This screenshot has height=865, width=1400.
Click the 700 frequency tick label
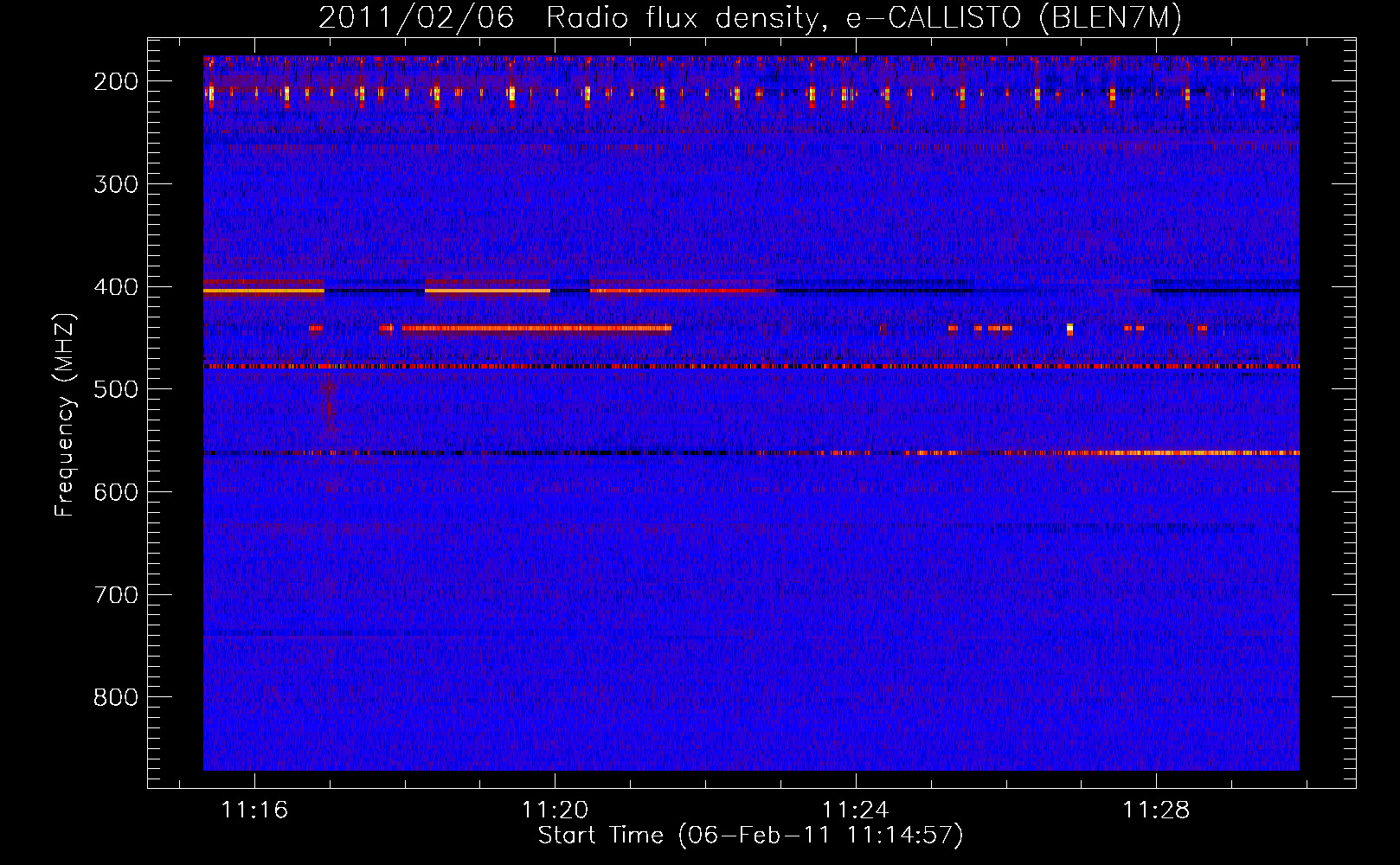[x=116, y=595]
